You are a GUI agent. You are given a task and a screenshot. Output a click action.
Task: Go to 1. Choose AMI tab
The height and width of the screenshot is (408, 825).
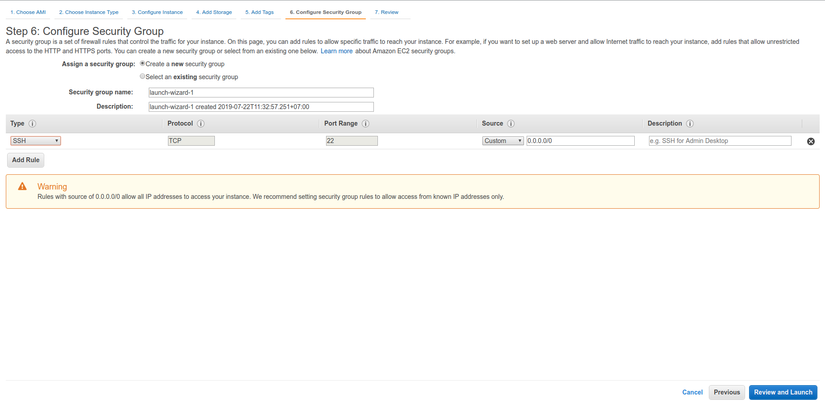tap(28, 12)
